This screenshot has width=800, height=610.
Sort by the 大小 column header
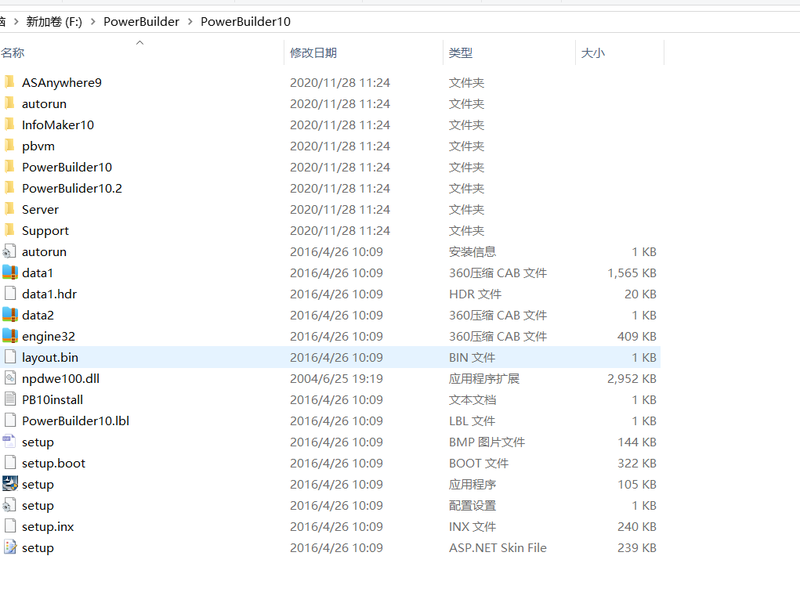point(593,53)
